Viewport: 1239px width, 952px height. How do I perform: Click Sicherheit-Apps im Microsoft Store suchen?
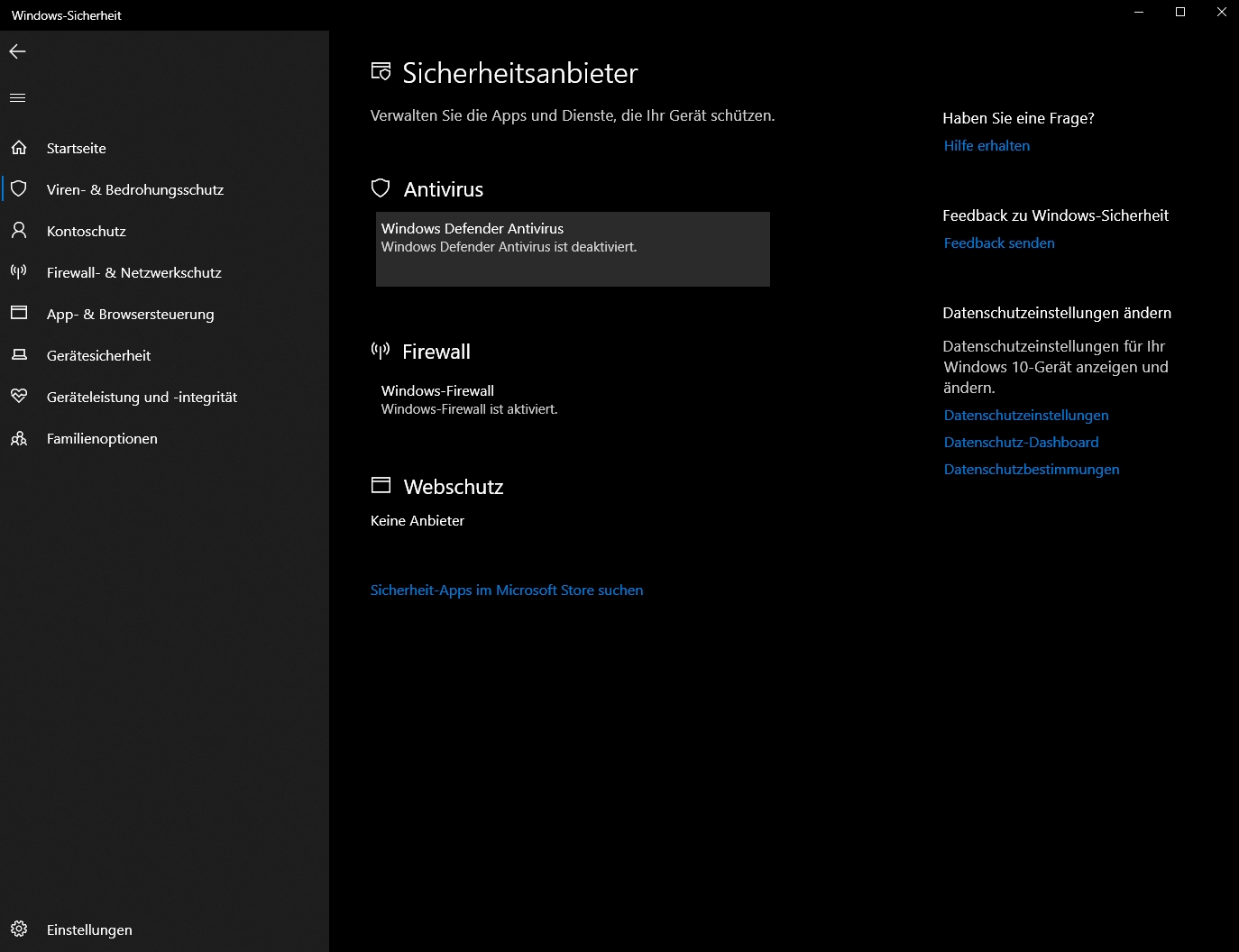[x=507, y=590]
